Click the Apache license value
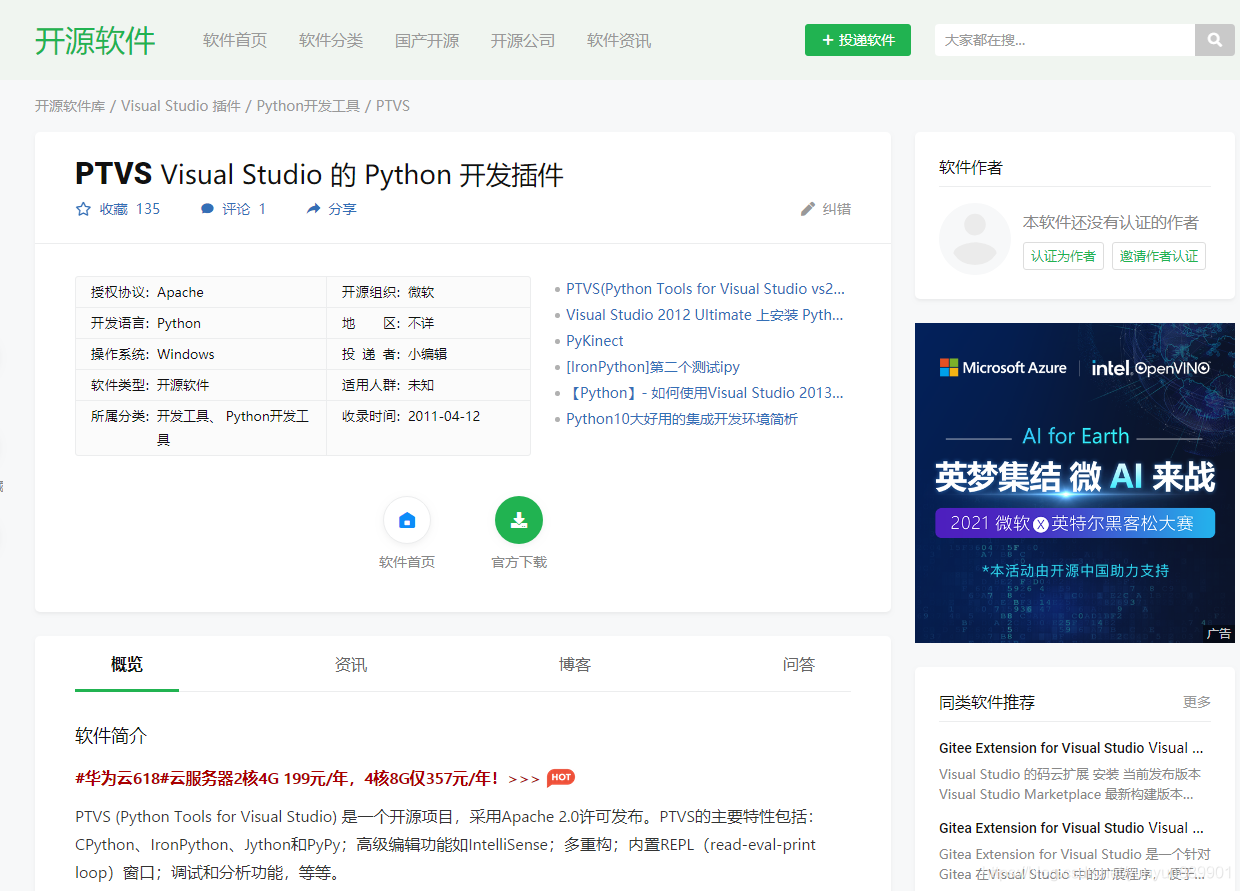Screen dimensions: 1240x891 pos(180,292)
